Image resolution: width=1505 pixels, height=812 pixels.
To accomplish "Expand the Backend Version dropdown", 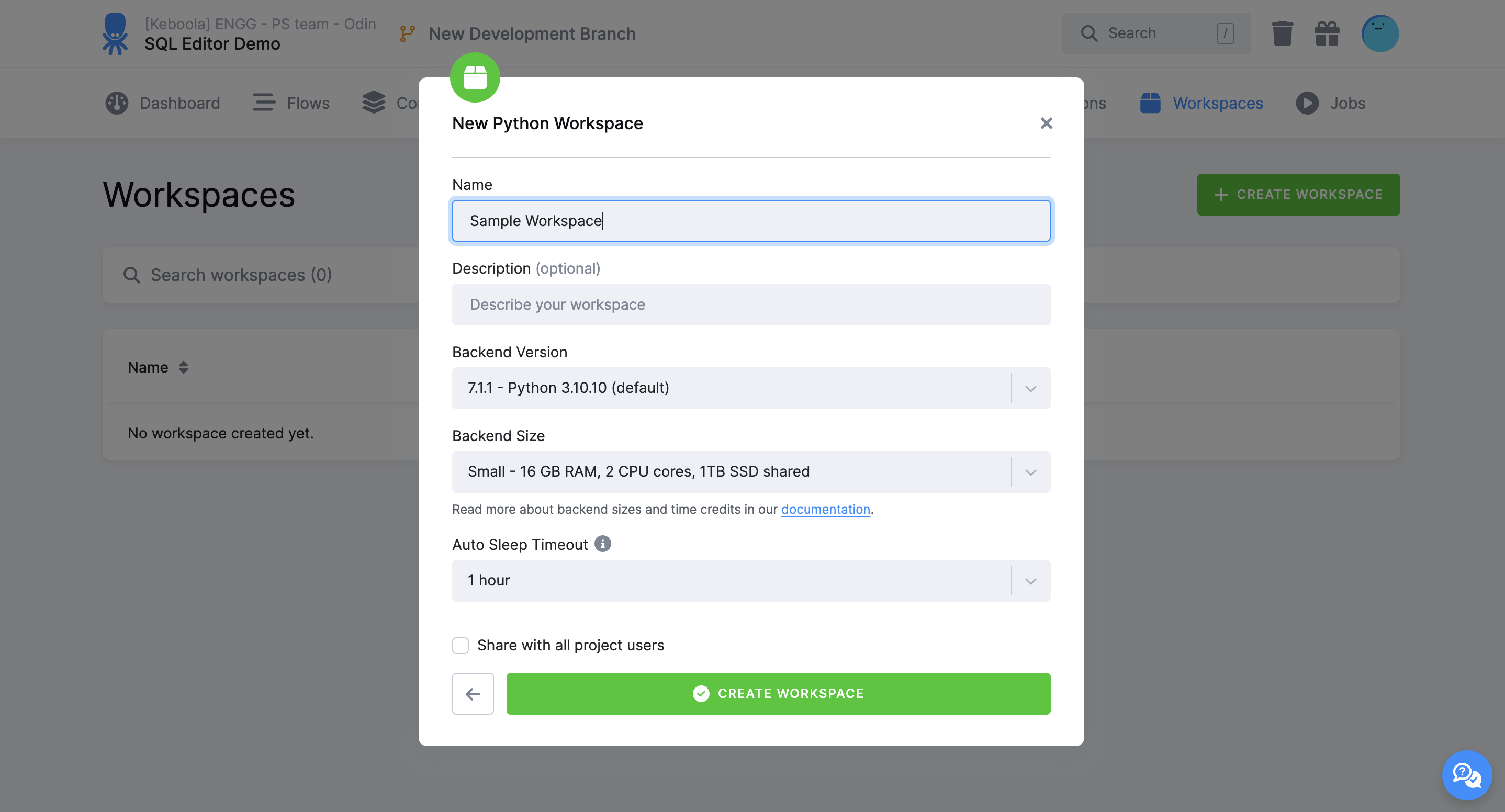I will tap(1030, 388).
